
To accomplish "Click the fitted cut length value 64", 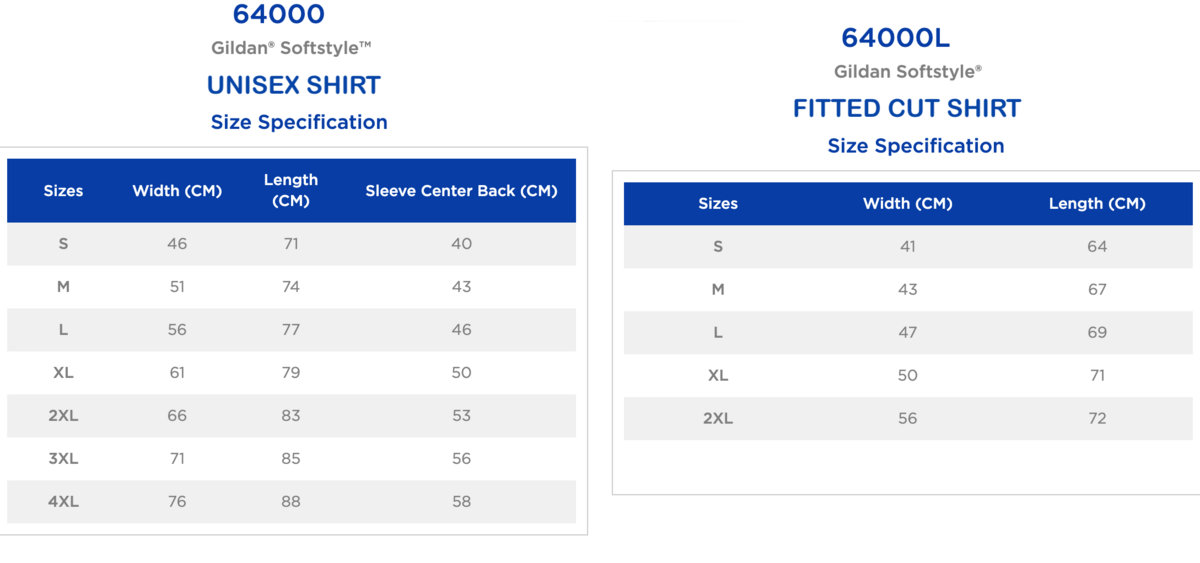I will tap(1097, 246).
